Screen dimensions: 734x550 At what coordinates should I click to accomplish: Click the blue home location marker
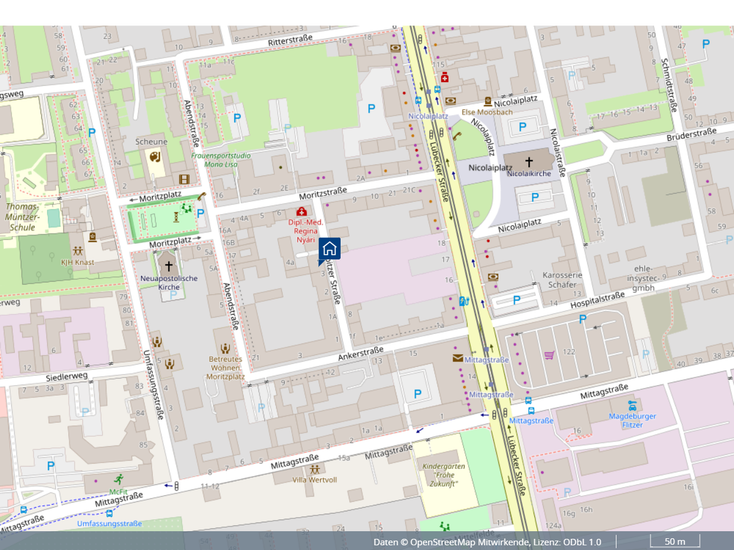pyautogui.click(x=329, y=249)
